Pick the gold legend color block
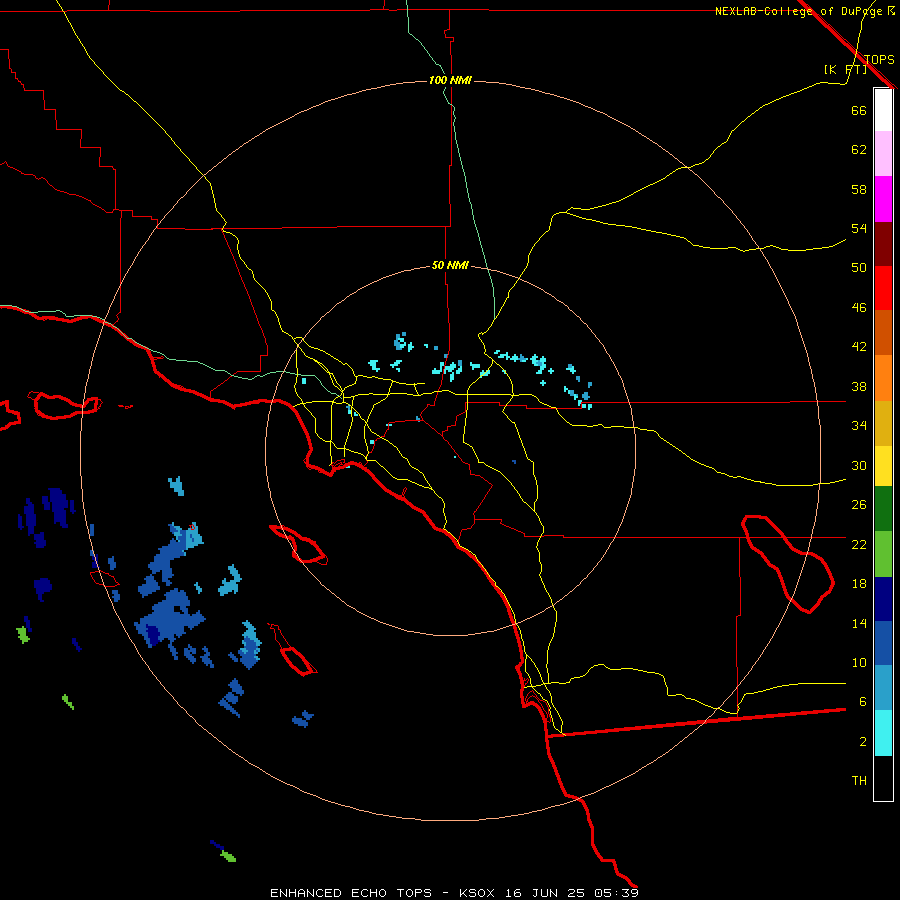 point(883,423)
